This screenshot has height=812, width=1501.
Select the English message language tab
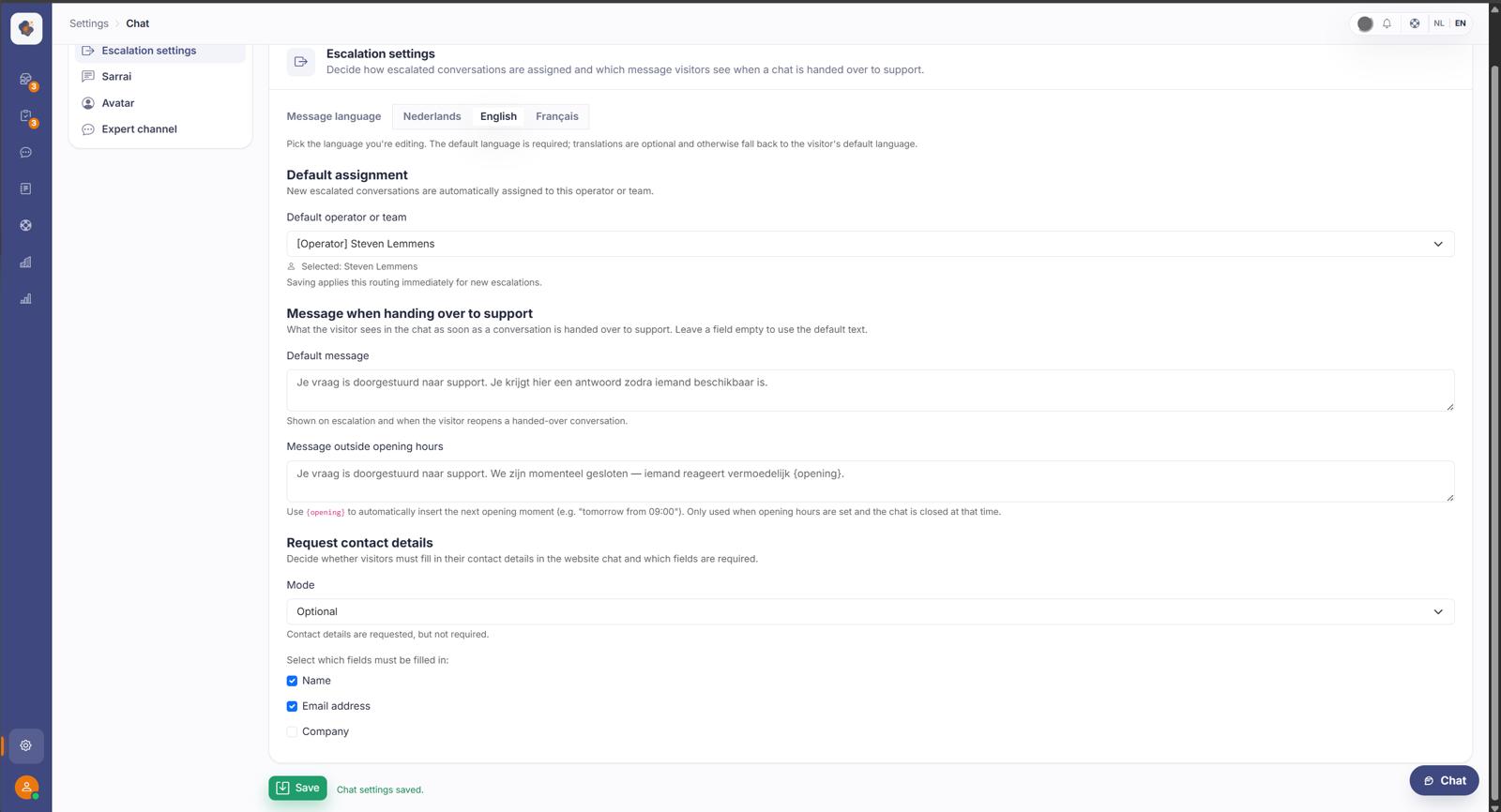[498, 116]
